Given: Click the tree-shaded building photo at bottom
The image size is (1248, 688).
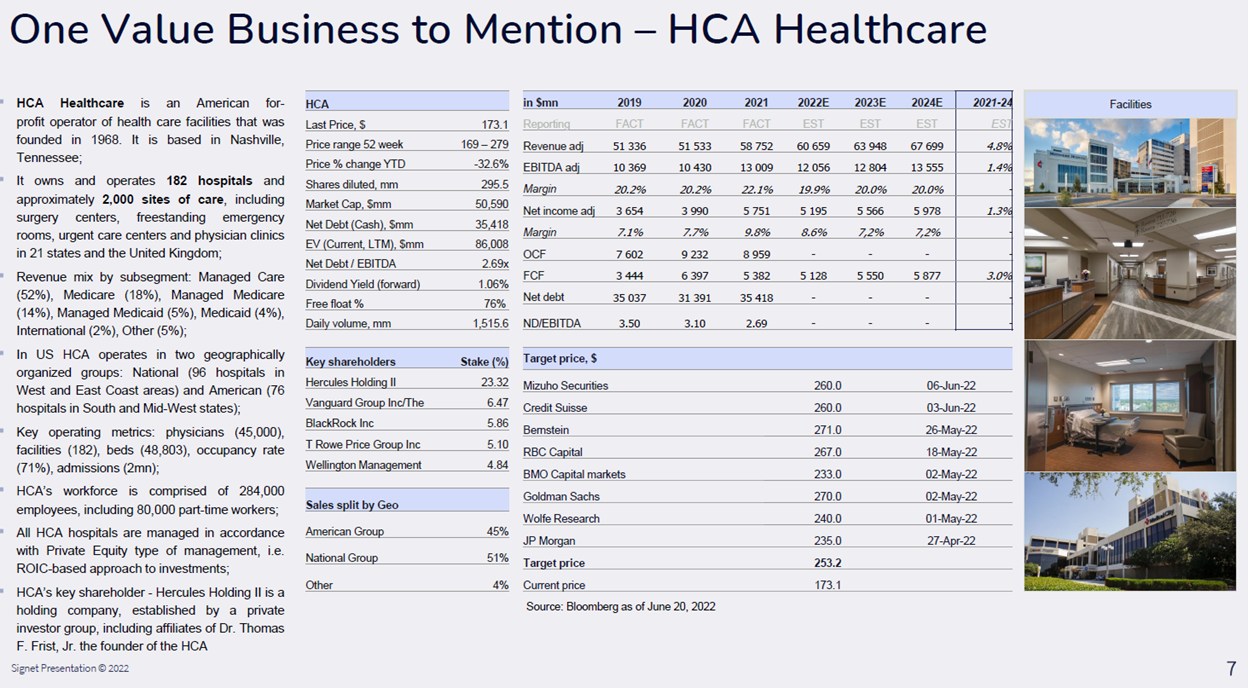Looking at the screenshot, I should [x=1130, y=532].
